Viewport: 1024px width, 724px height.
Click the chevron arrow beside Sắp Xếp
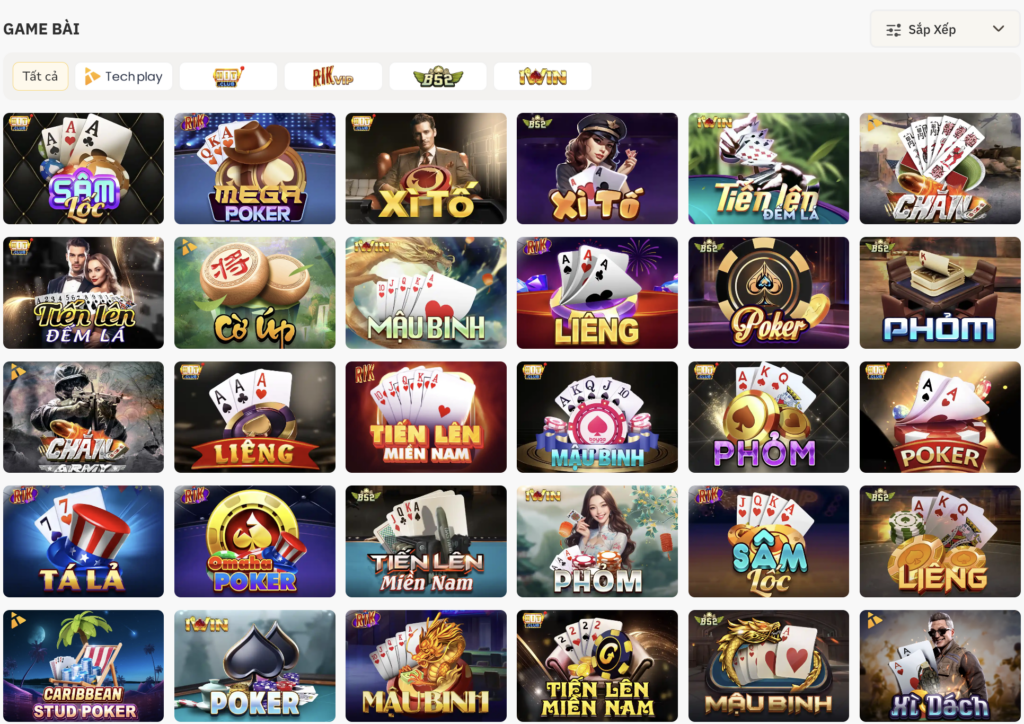[x=998, y=29]
